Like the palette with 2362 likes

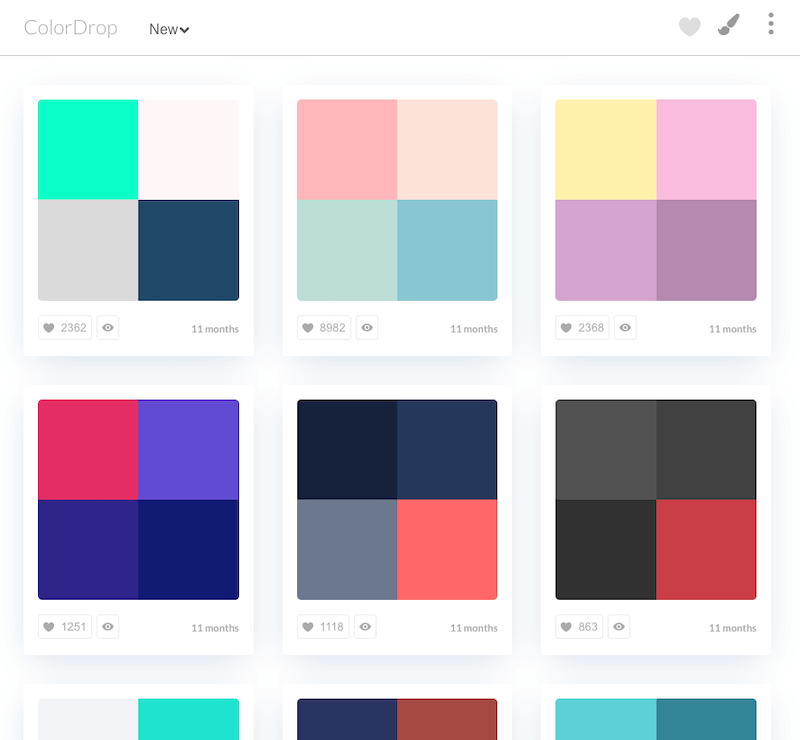[65, 328]
